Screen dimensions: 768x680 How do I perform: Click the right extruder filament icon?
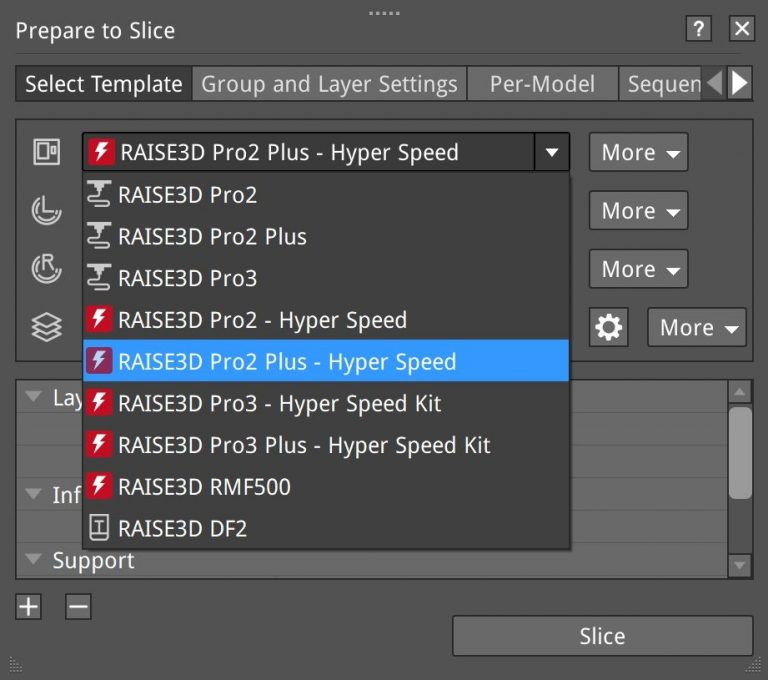(x=46, y=268)
